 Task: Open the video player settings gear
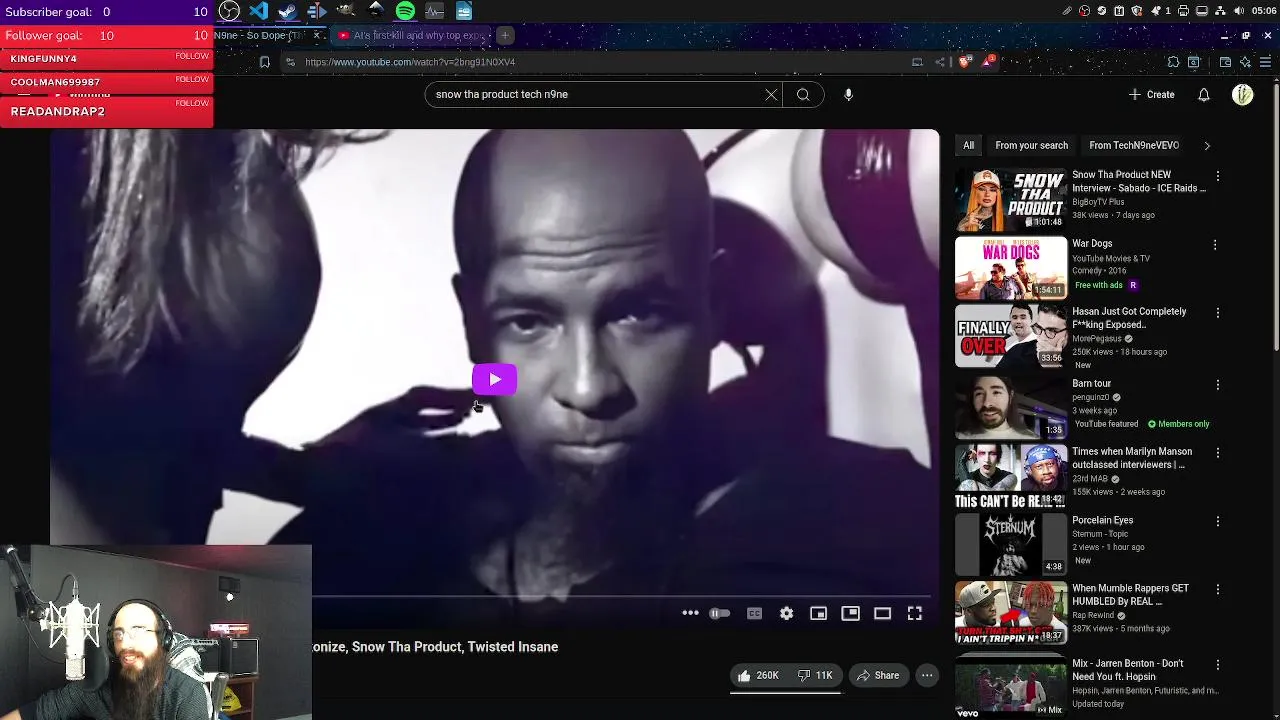coord(786,613)
